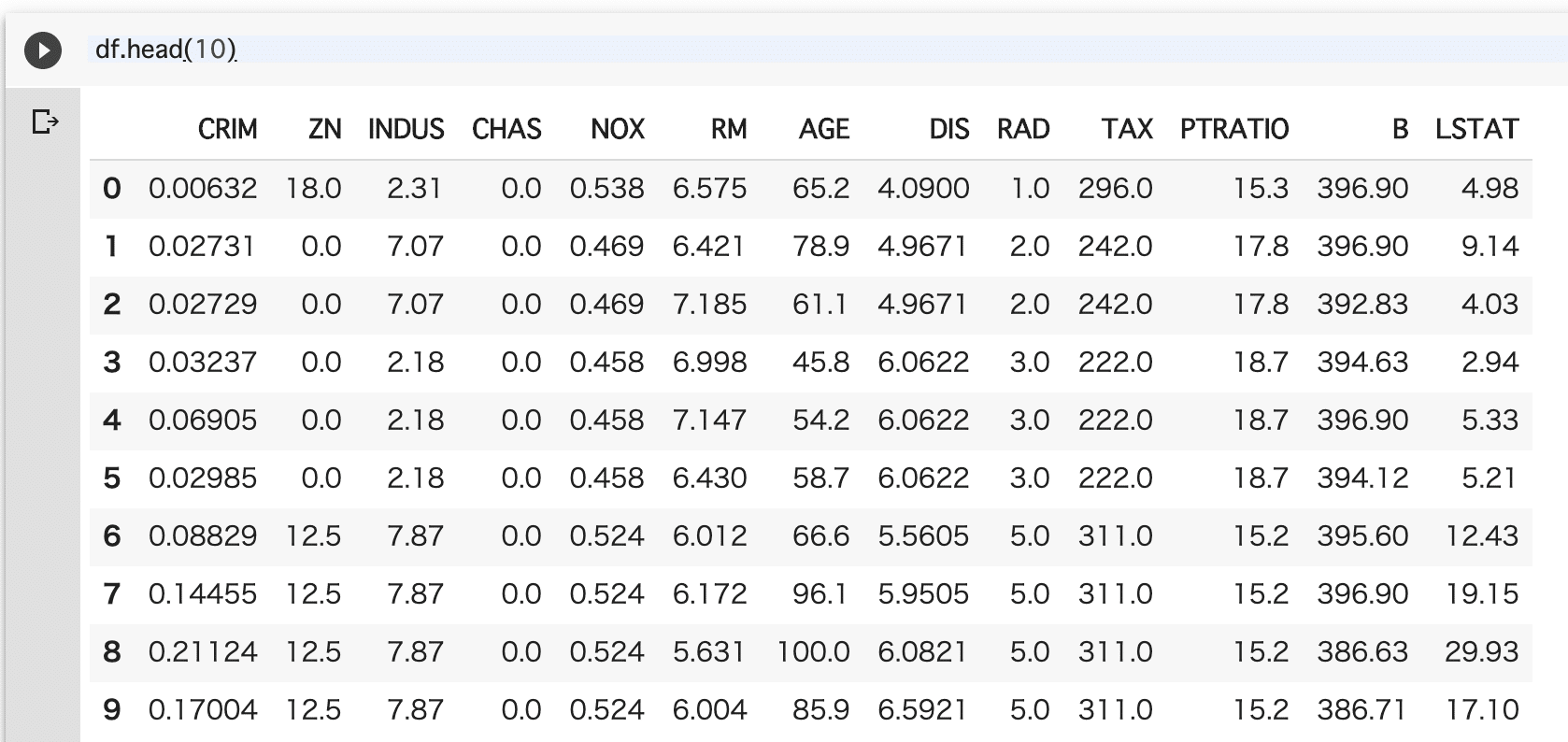This screenshot has width=1568, height=742.
Task: Click PTRATIO value 15.3
Action: [x=1262, y=189]
